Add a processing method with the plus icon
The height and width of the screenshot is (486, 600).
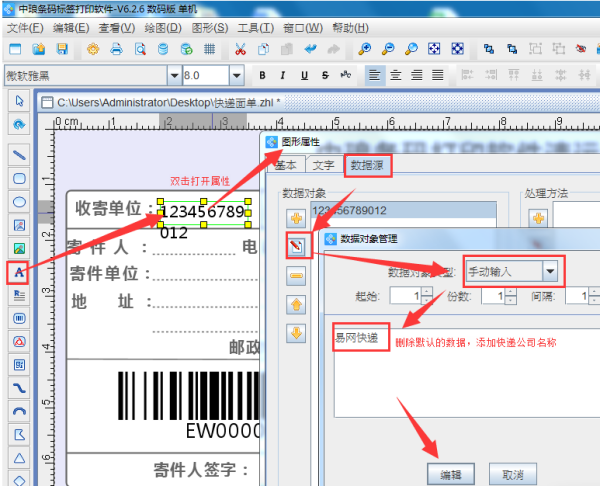coord(538,219)
